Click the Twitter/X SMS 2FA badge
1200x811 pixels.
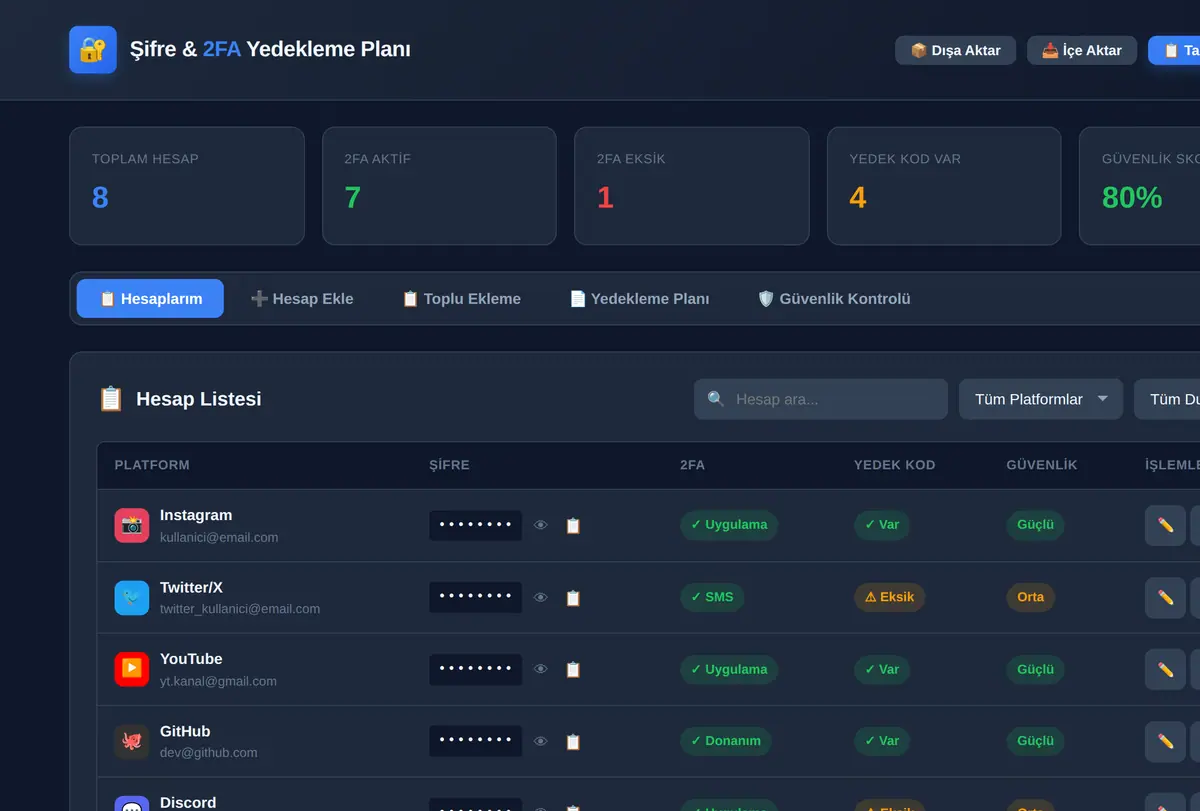[x=712, y=597]
